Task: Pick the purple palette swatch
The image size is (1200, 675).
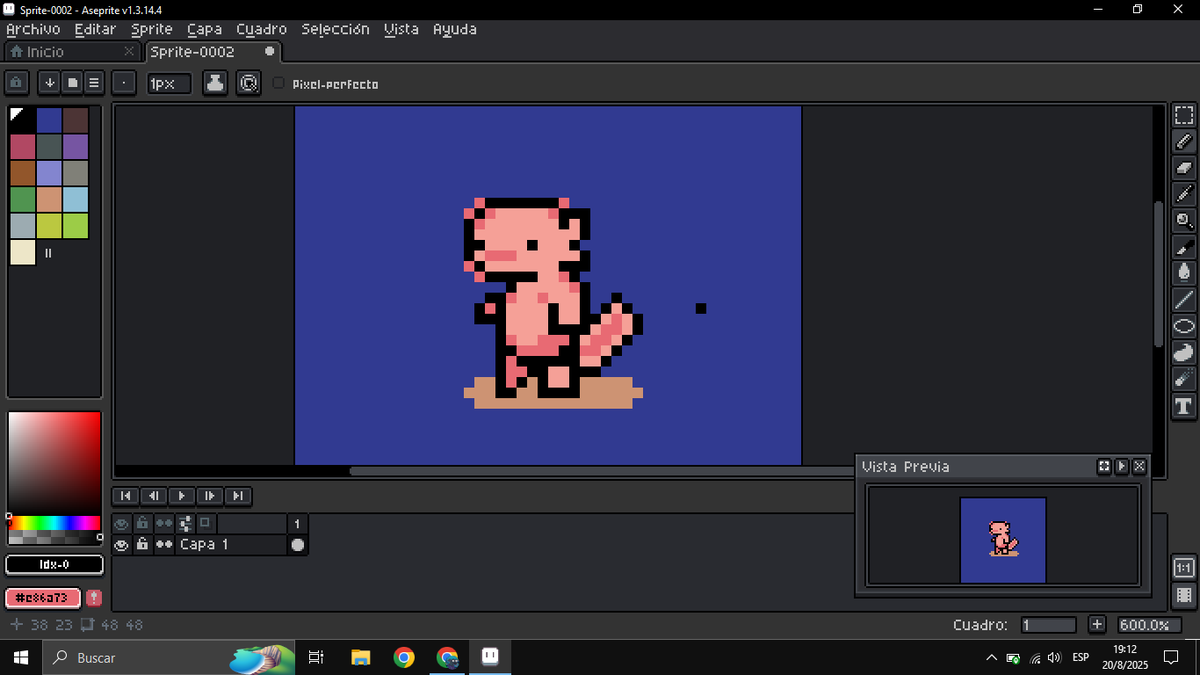Action: coord(76,146)
